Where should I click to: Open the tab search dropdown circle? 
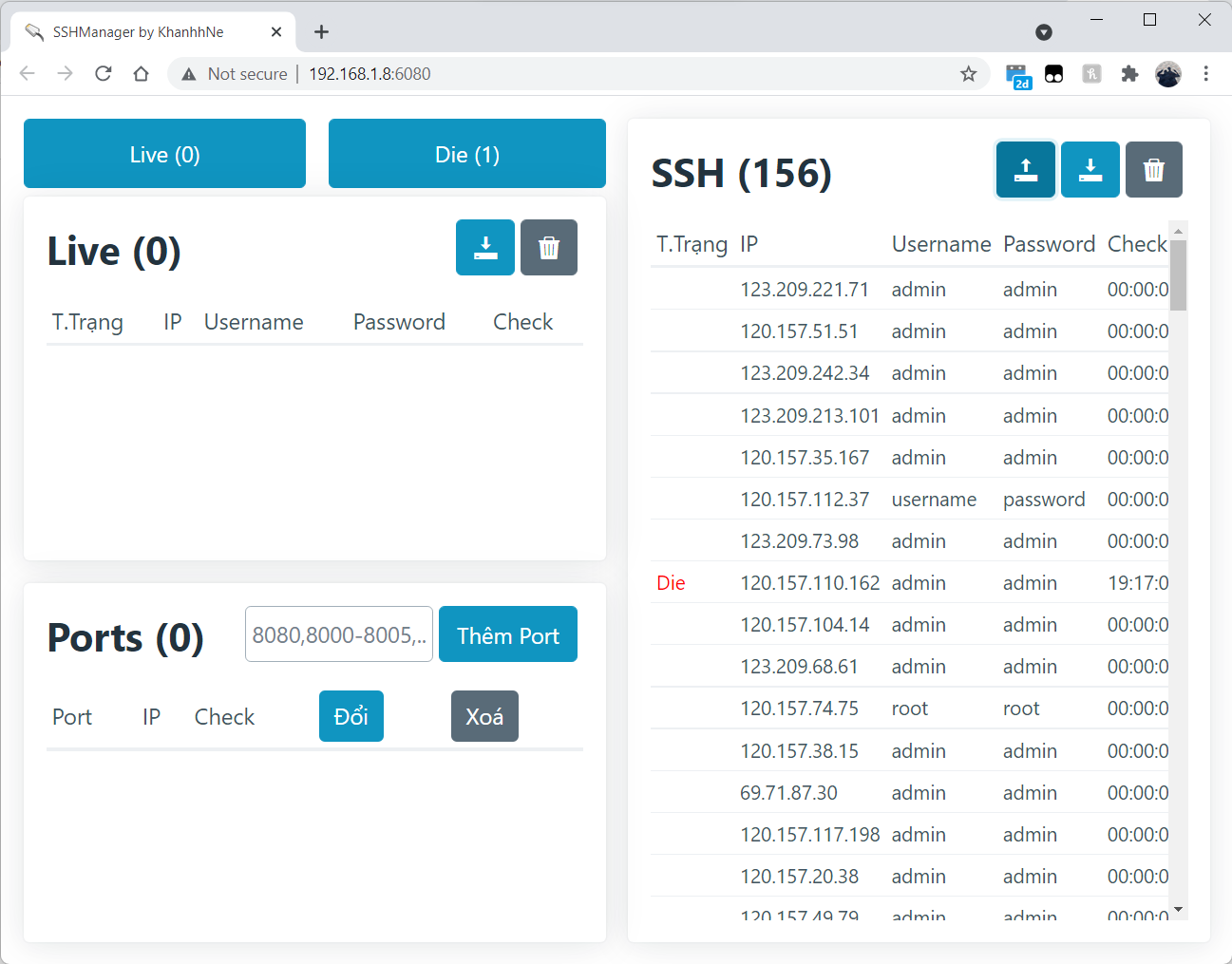point(1044,32)
